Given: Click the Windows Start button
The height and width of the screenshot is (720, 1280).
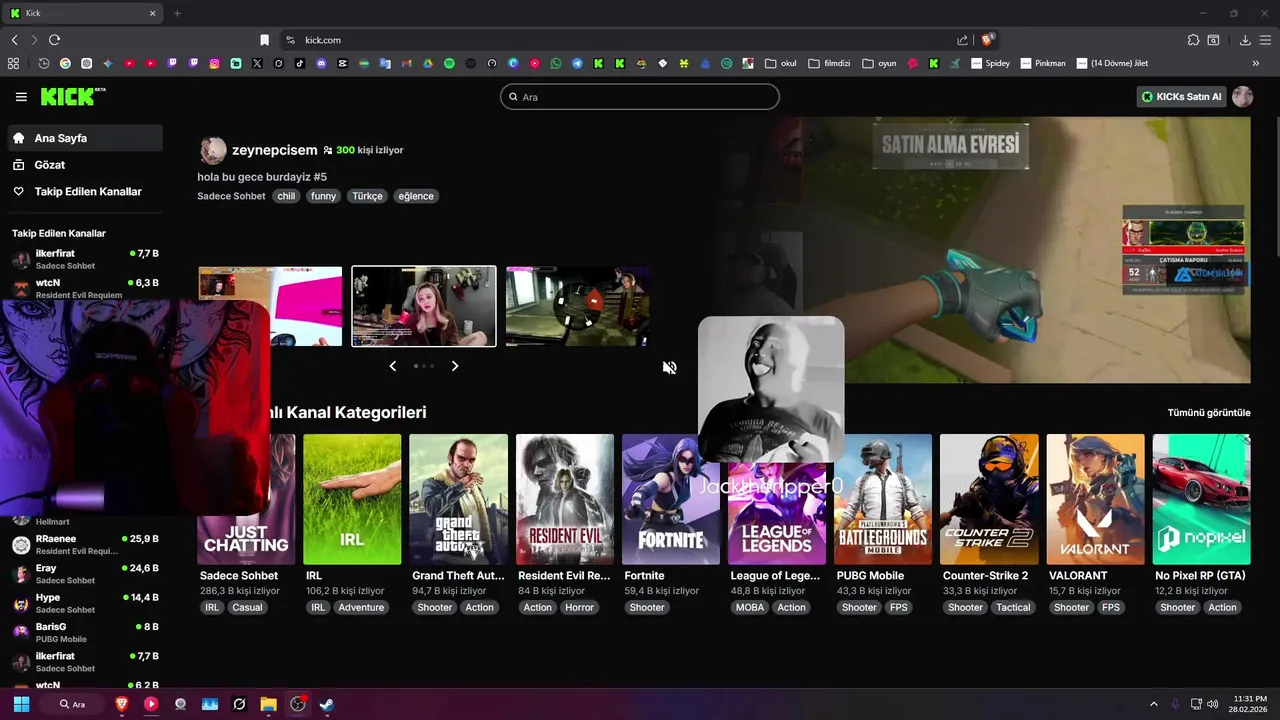Looking at the screenshot, I should coord(21,704).
